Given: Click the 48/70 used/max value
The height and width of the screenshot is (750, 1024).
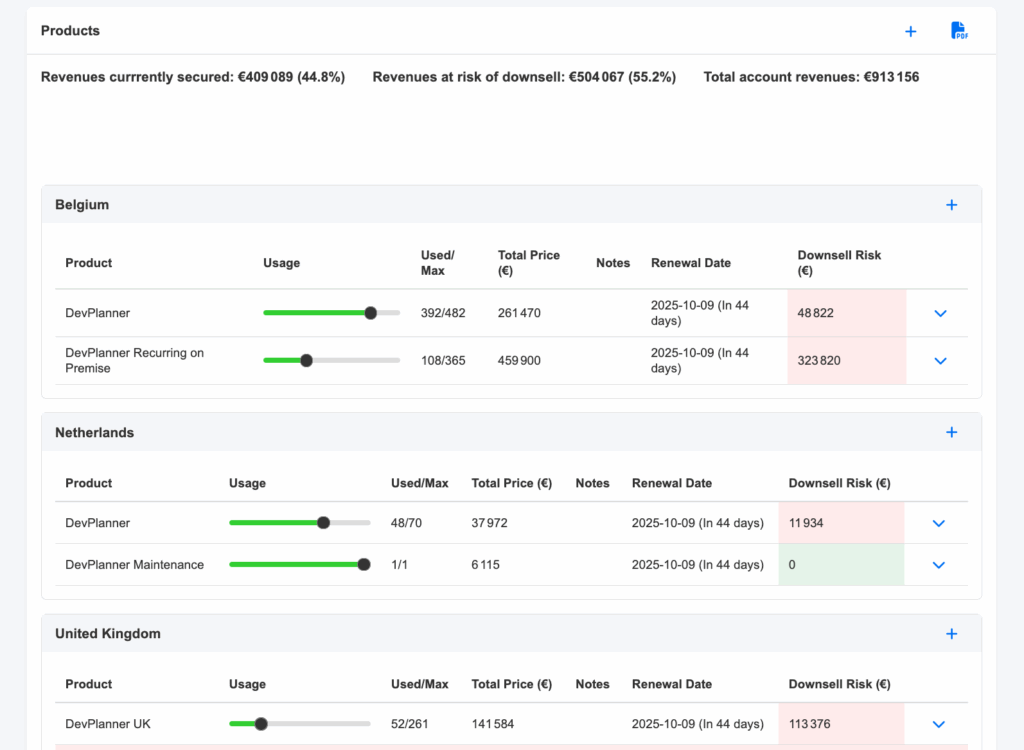Looking at the screenshot, I should click(406, 523).
